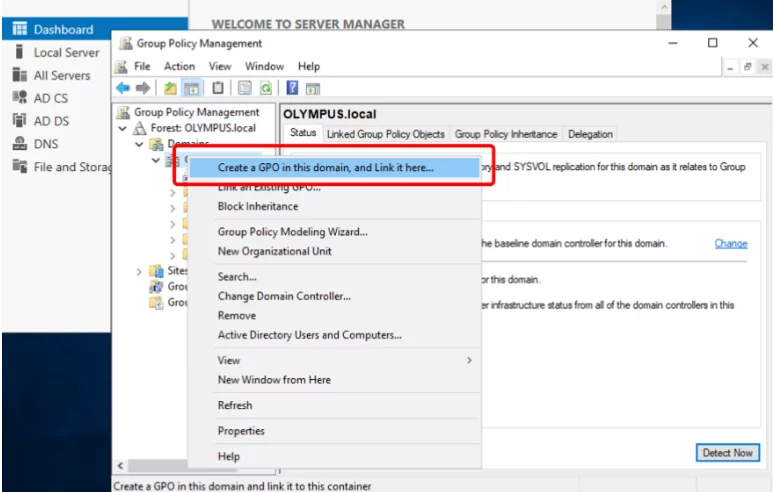
Task: Click the Server Manager vertical scrollbar up arrow
Action: point(664,7)
